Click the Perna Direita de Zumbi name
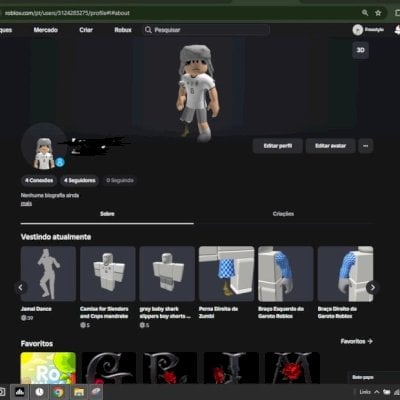Image resolution: width=400 pixels, height=400 pixels. pos(218,312)
